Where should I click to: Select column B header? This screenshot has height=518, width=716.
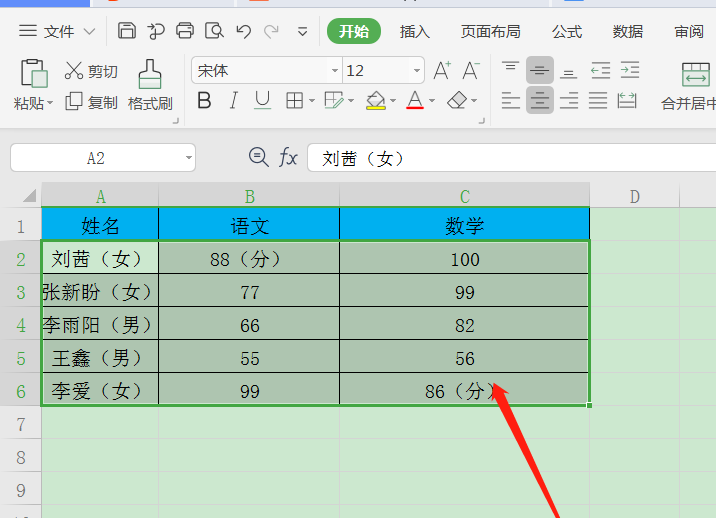tap(249, 196)
